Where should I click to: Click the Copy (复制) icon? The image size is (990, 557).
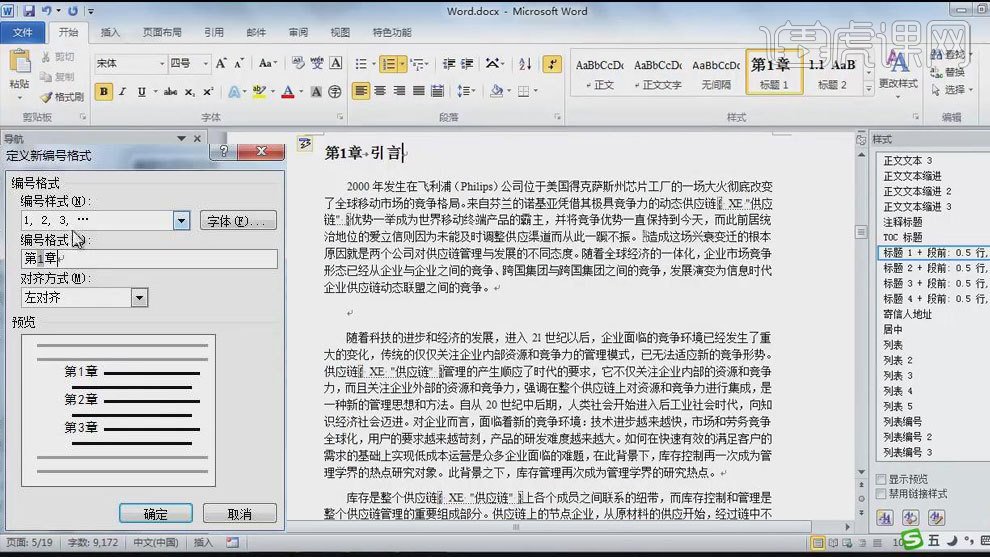coord(45,76)
